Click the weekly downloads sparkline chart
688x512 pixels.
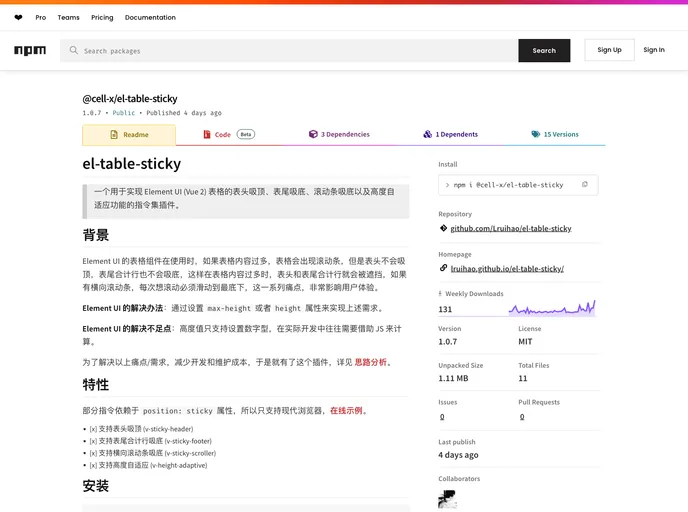coord(552,308)
